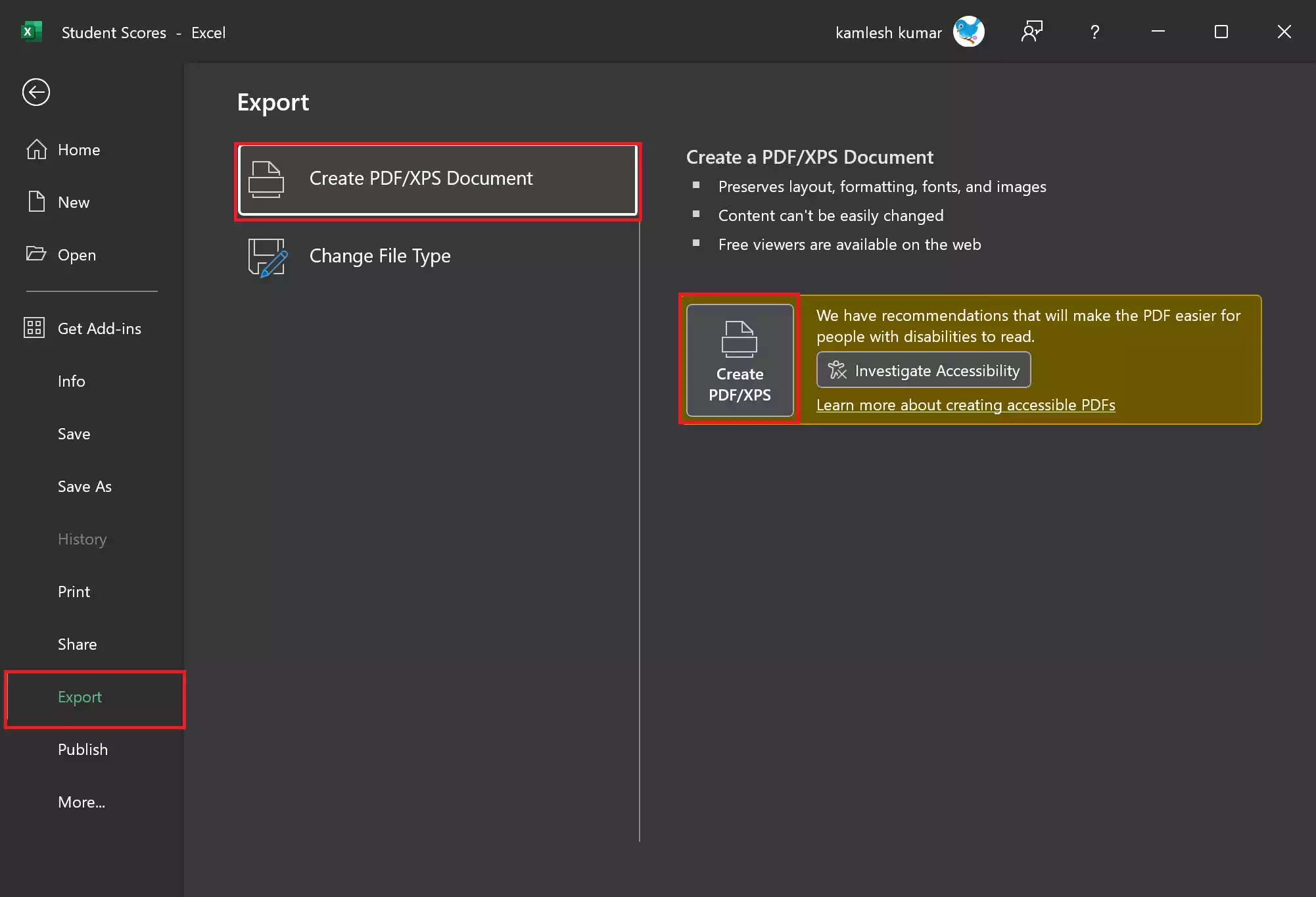
Task: Open the Print page
Action: point(74,592)
